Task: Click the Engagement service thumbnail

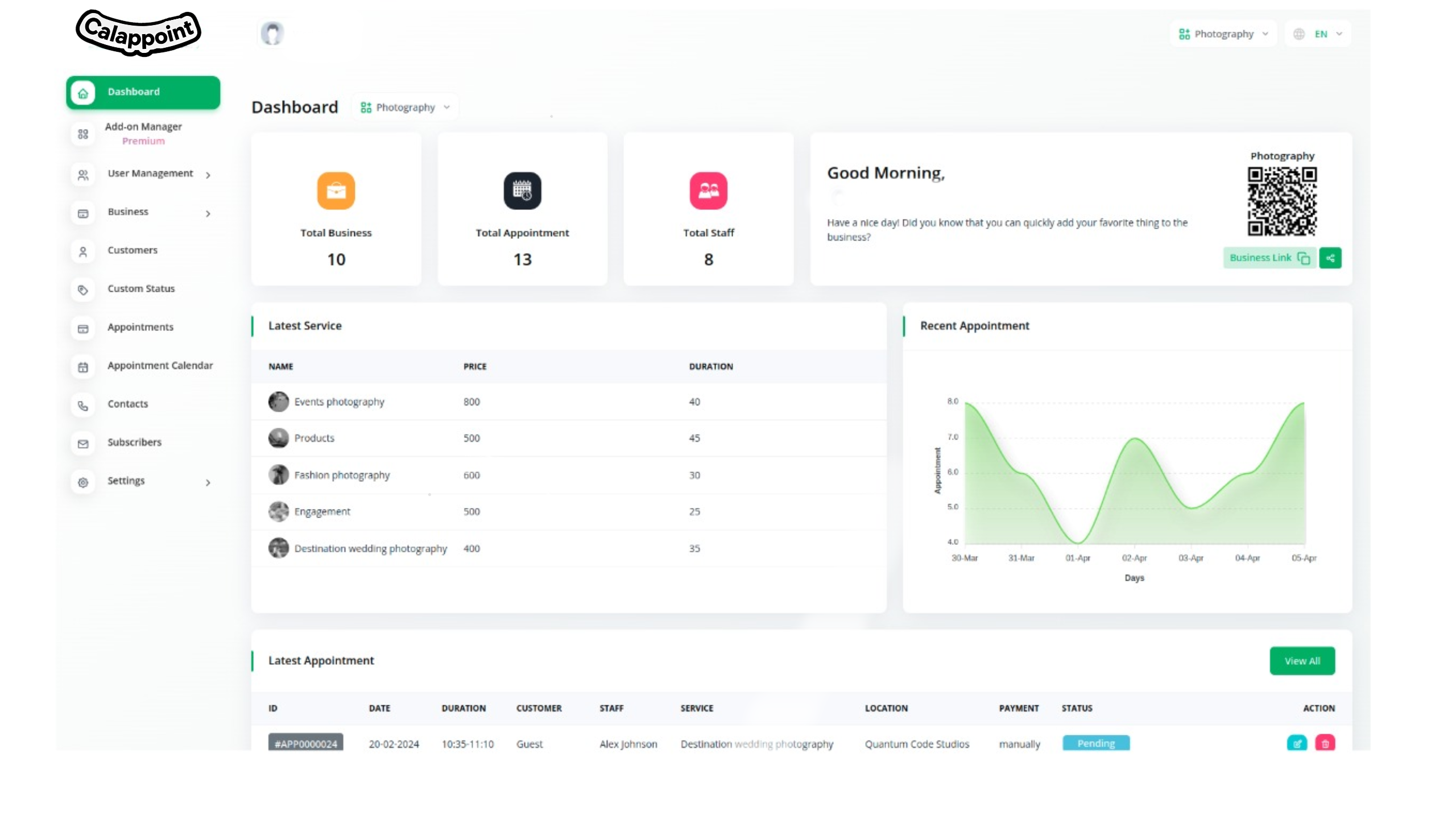Action: pos(279,511)
